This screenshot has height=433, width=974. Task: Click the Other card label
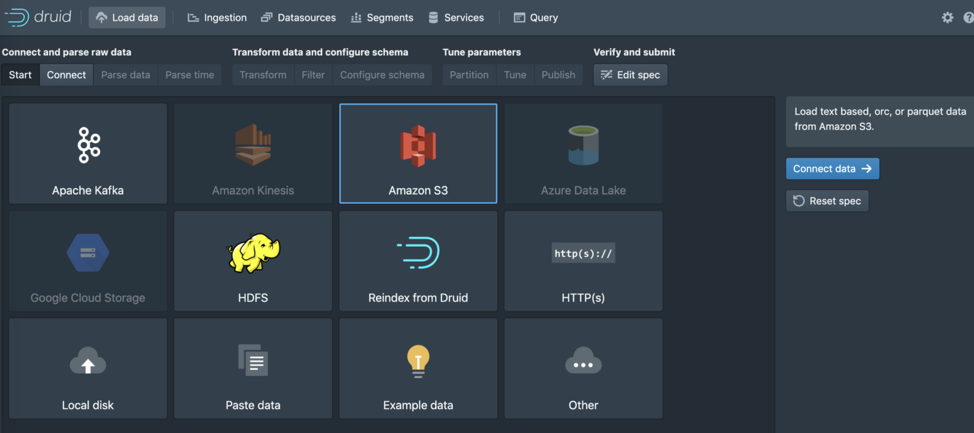point(583,406)
